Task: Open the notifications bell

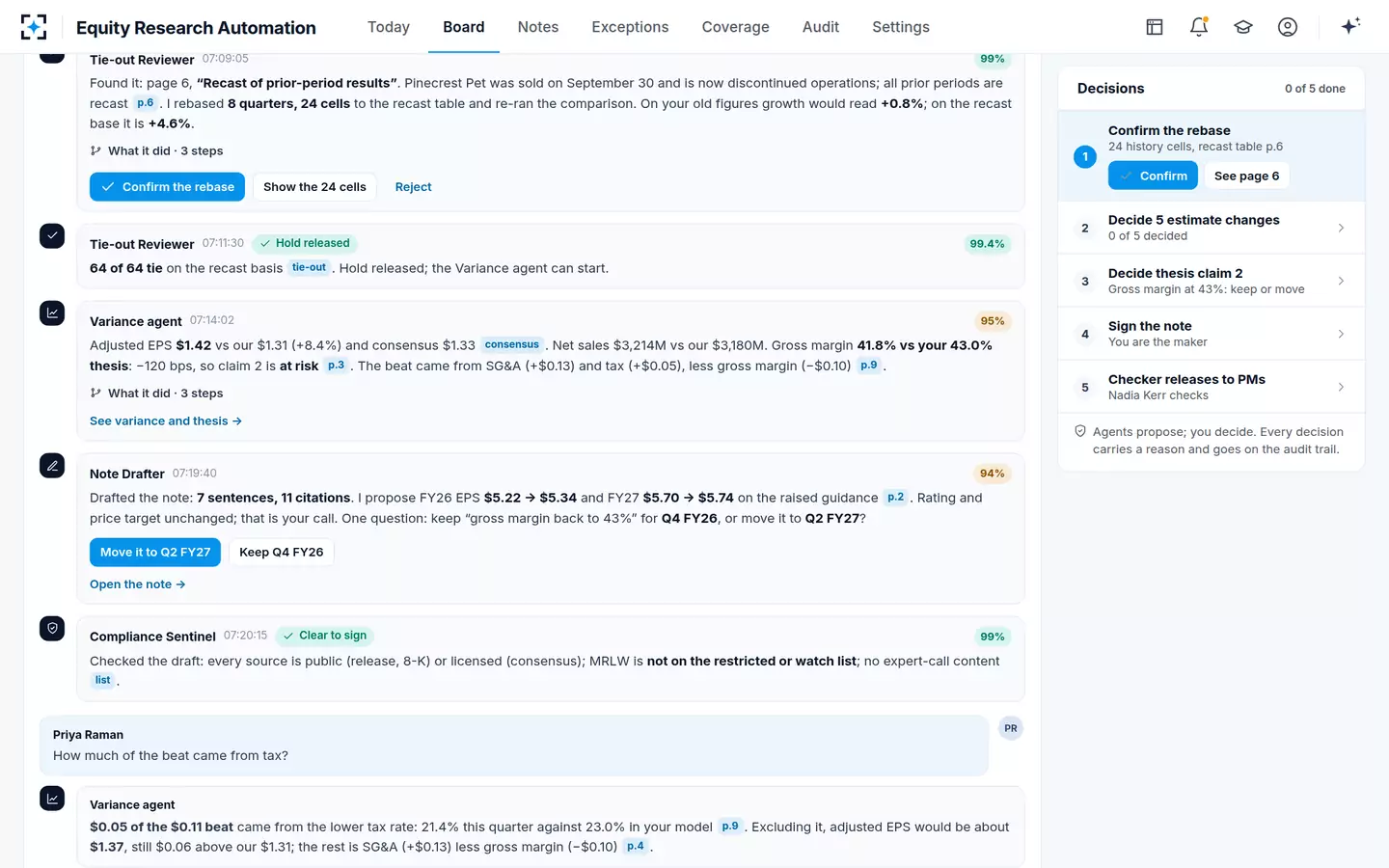Action: 1199,27
